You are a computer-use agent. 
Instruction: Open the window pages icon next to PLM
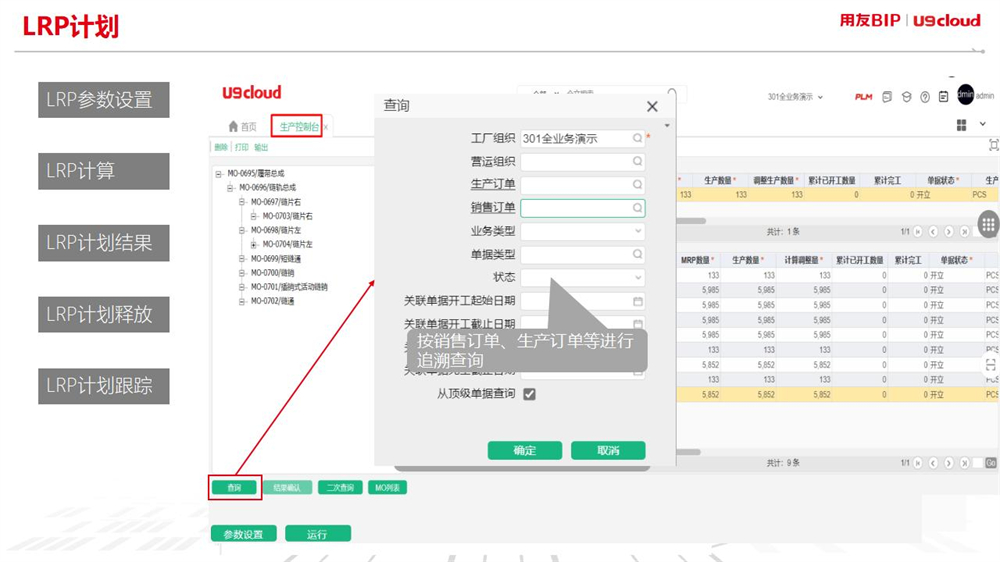[x=886, y=97]
